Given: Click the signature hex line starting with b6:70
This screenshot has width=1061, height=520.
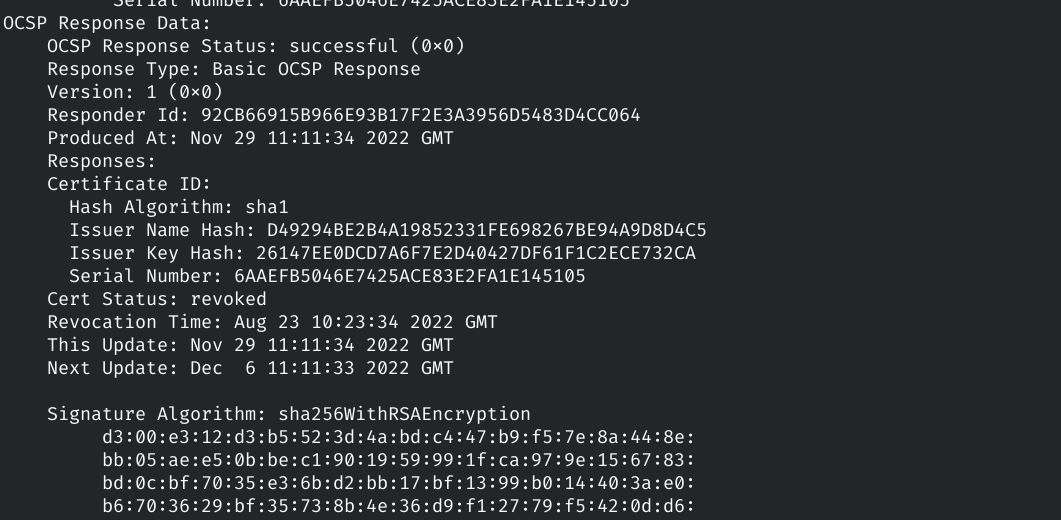Looking at the screenshot, I should pyautogui.click(x=398, y=506).
